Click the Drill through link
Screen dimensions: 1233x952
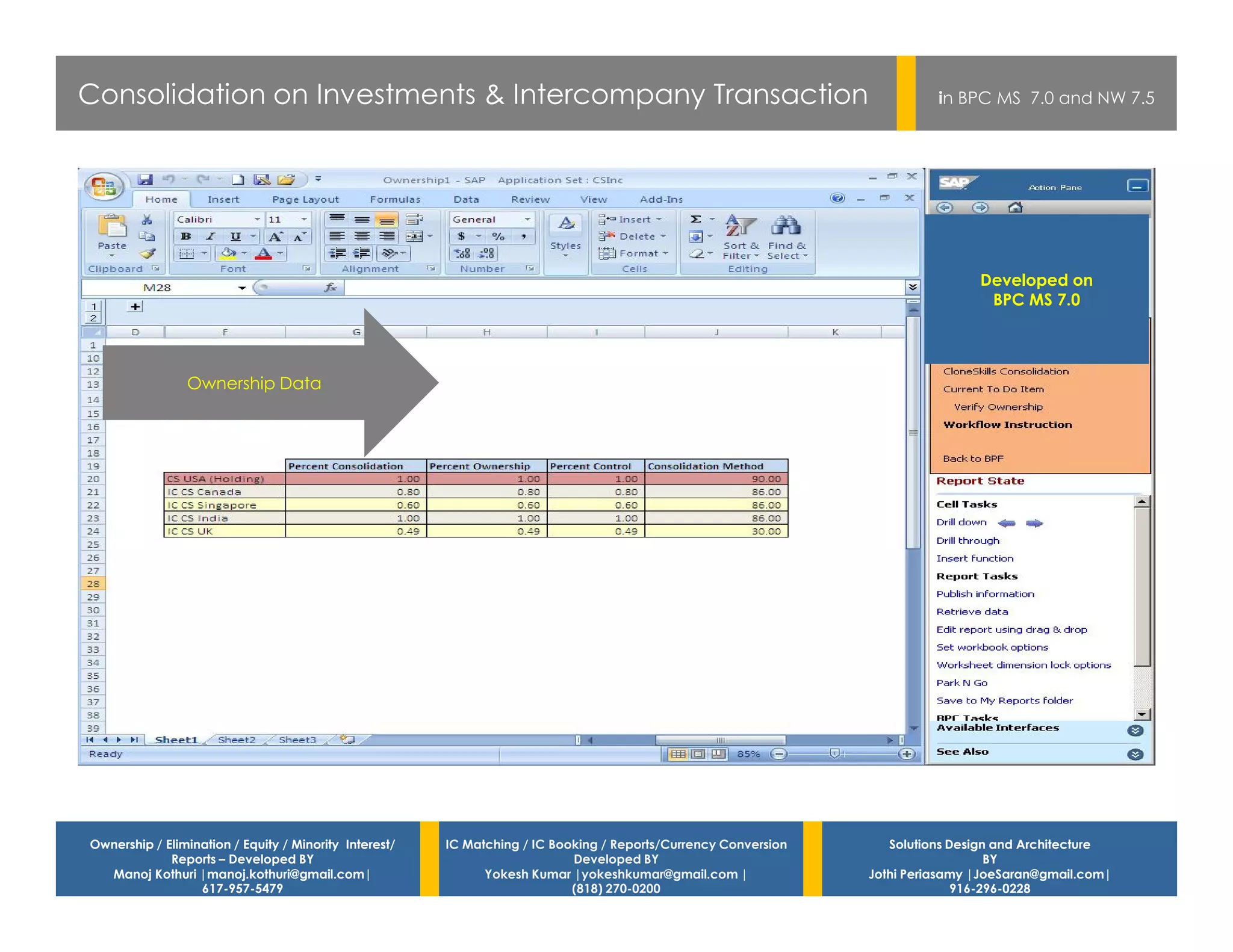[x=967, y=540]
